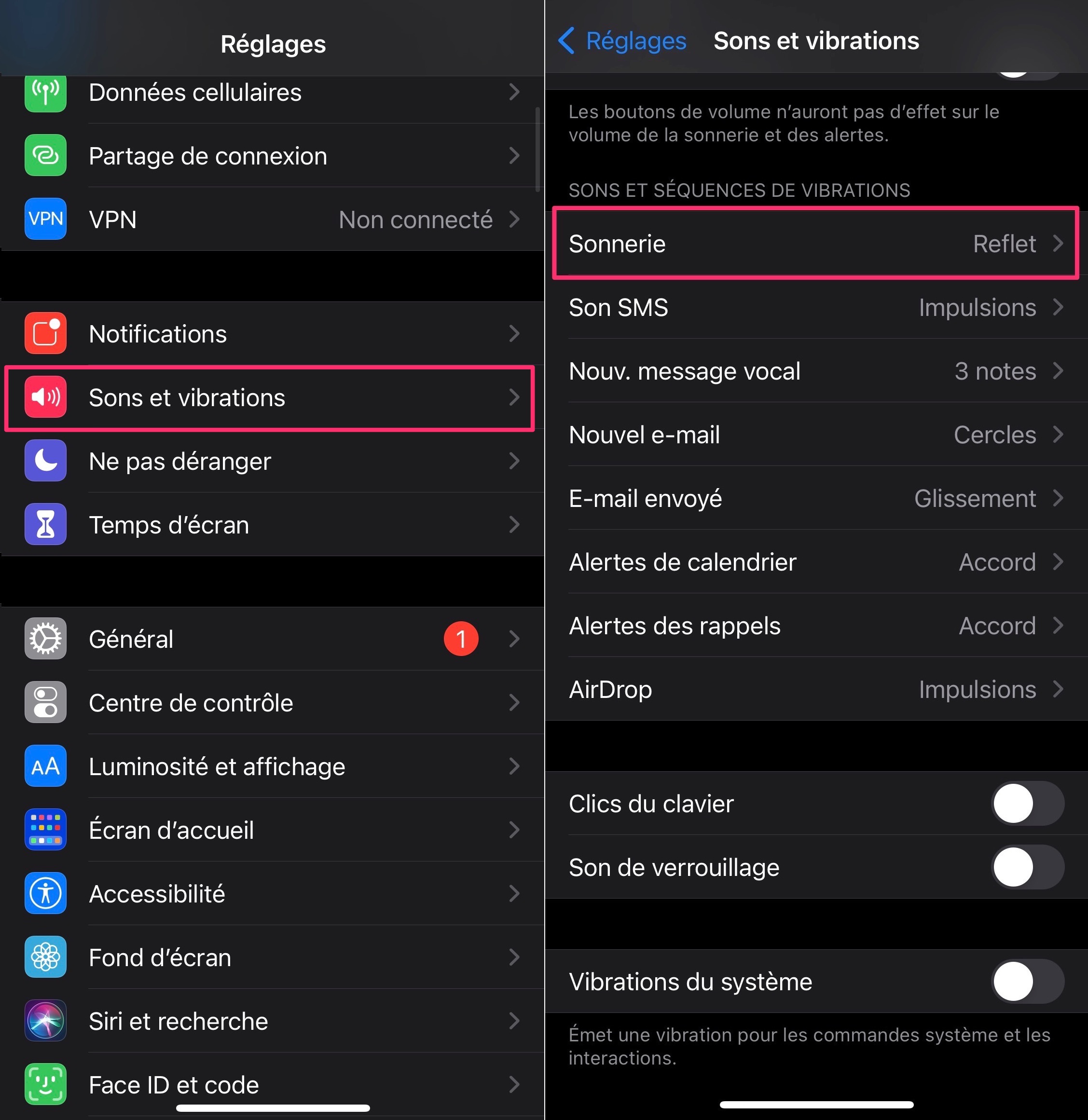Tap the red Notifications icon
The image size is (1088, 1120).
click(45, 334)
